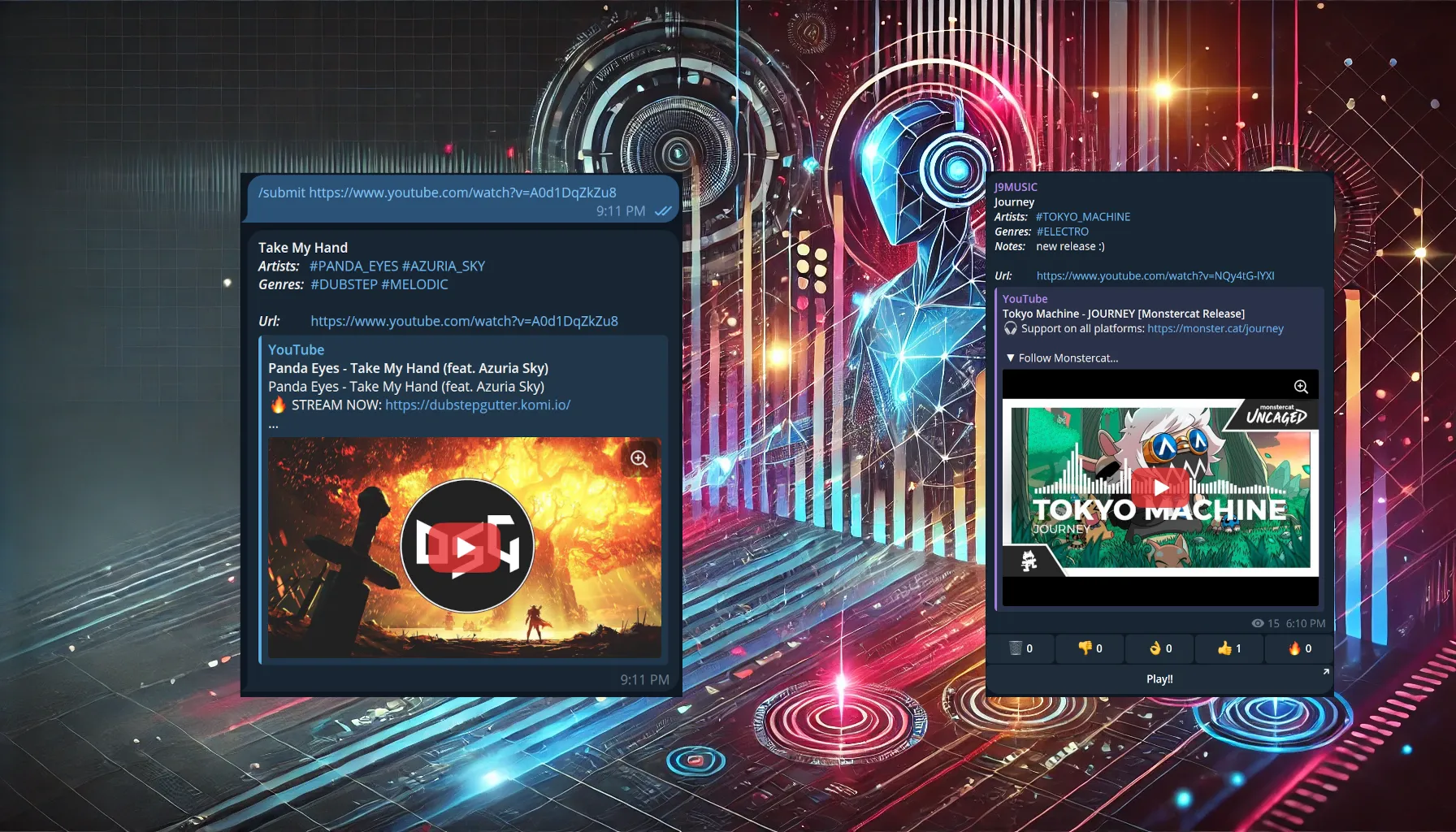The image size is (1456, 832).
Task: Open the #ELECTRO genre hashtag
Action: pyautogui.click(x=1062, y=232)
